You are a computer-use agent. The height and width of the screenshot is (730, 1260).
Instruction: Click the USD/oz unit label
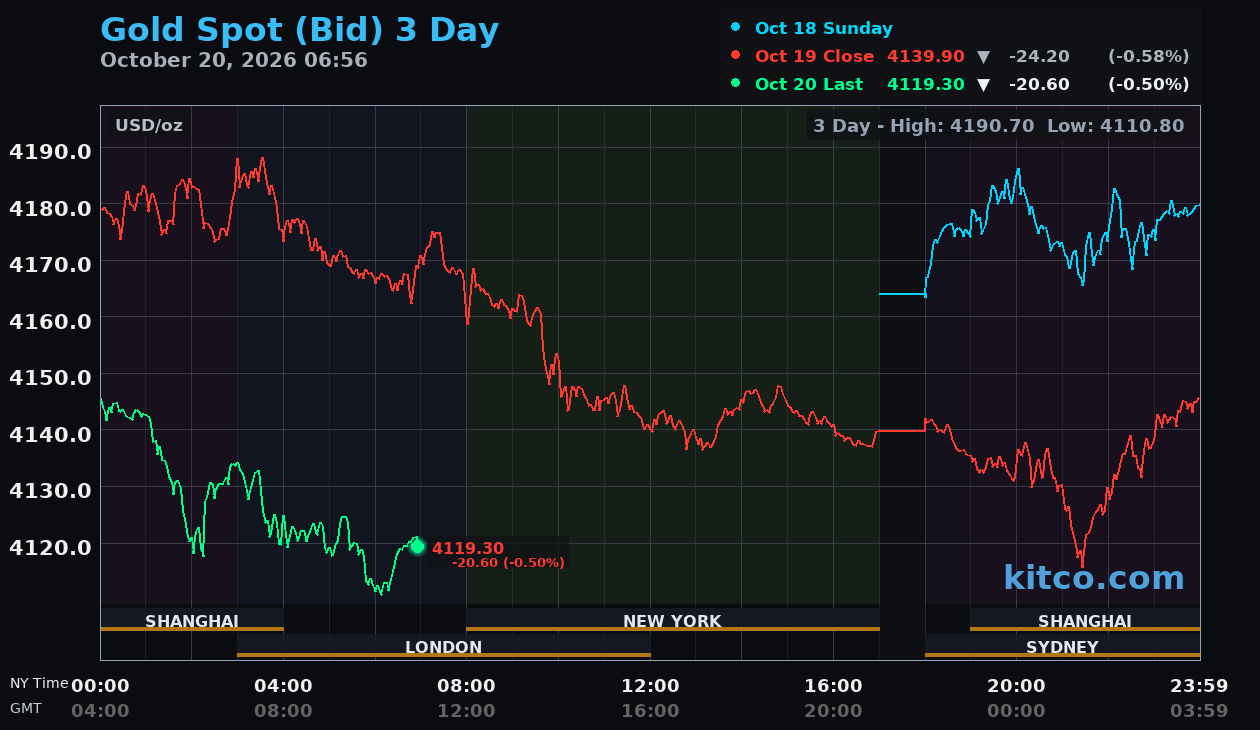(x=149, y=125)
